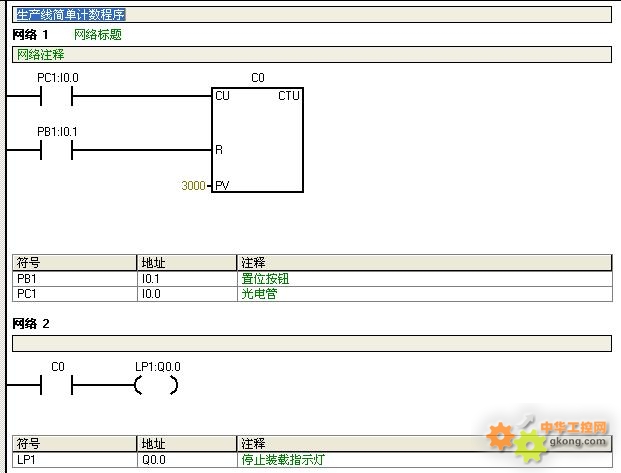Click the PC1:I0.0 contact label
This screenshot has height=473, width=621.
pyautogui.click(x=58, y=78)
